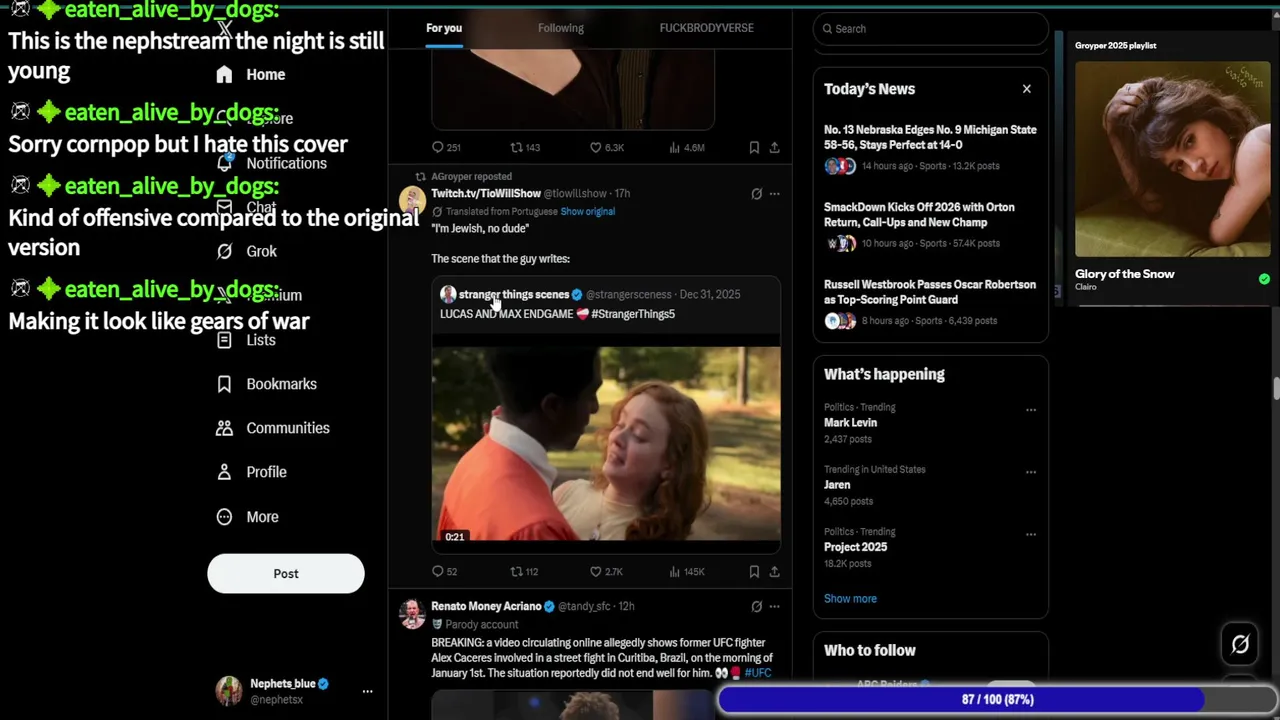
Task: Open Russell Westbrook Passes Oscar Robertson news
Action: (930, 302)
